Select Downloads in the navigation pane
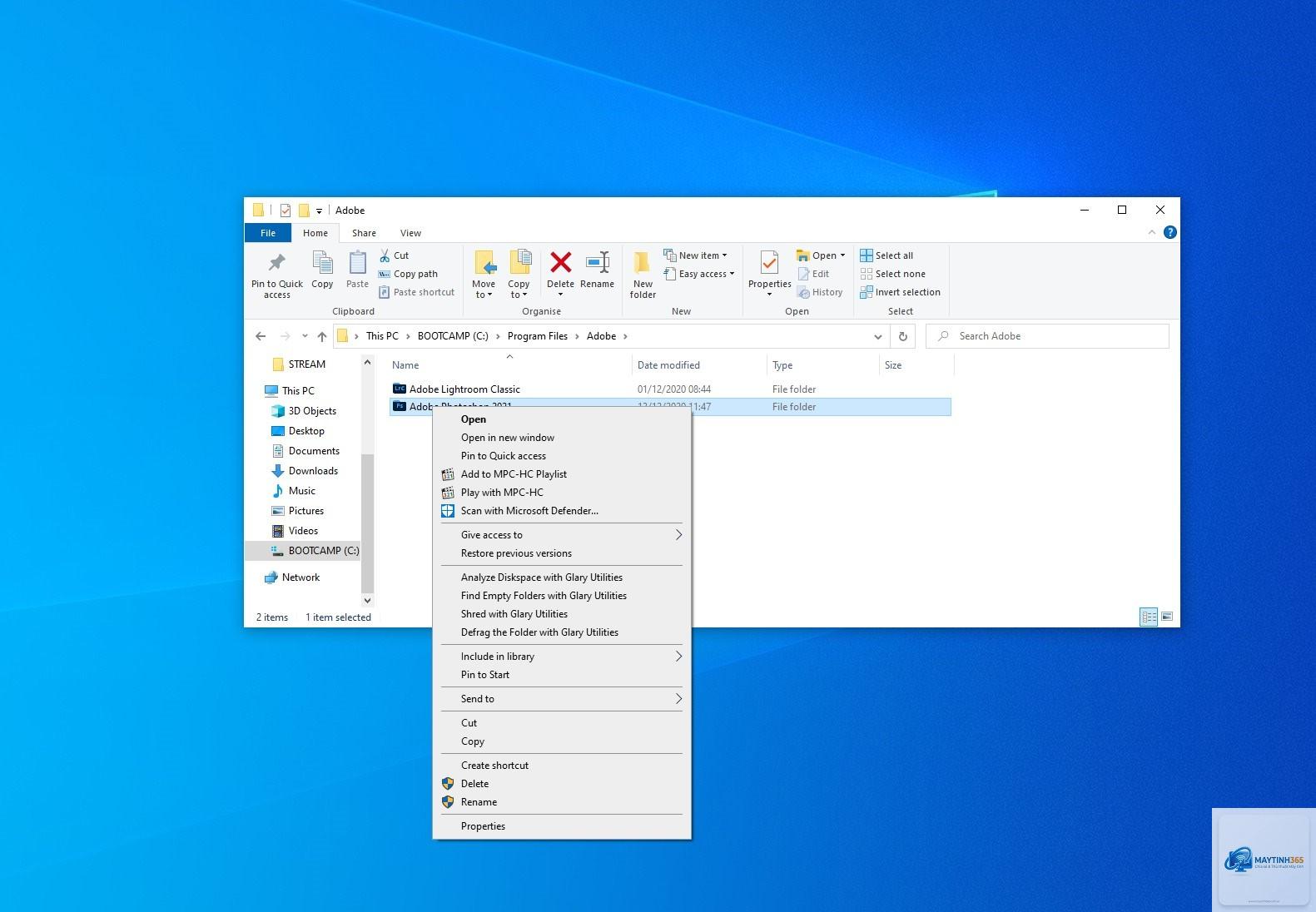 (313, 471)
